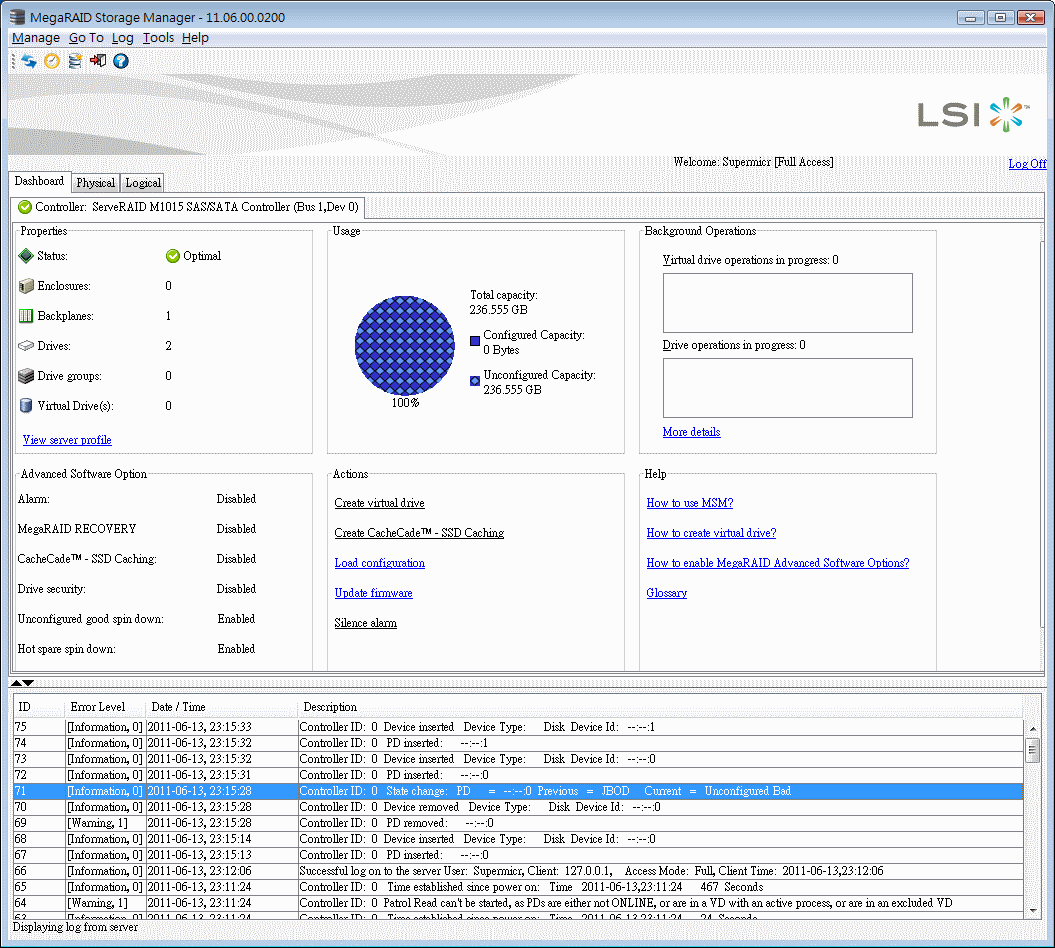This screenshot has width=1055, height=948.
Task: Open the View server profile link
Action: pyautogui.click(x=67, y=440)
